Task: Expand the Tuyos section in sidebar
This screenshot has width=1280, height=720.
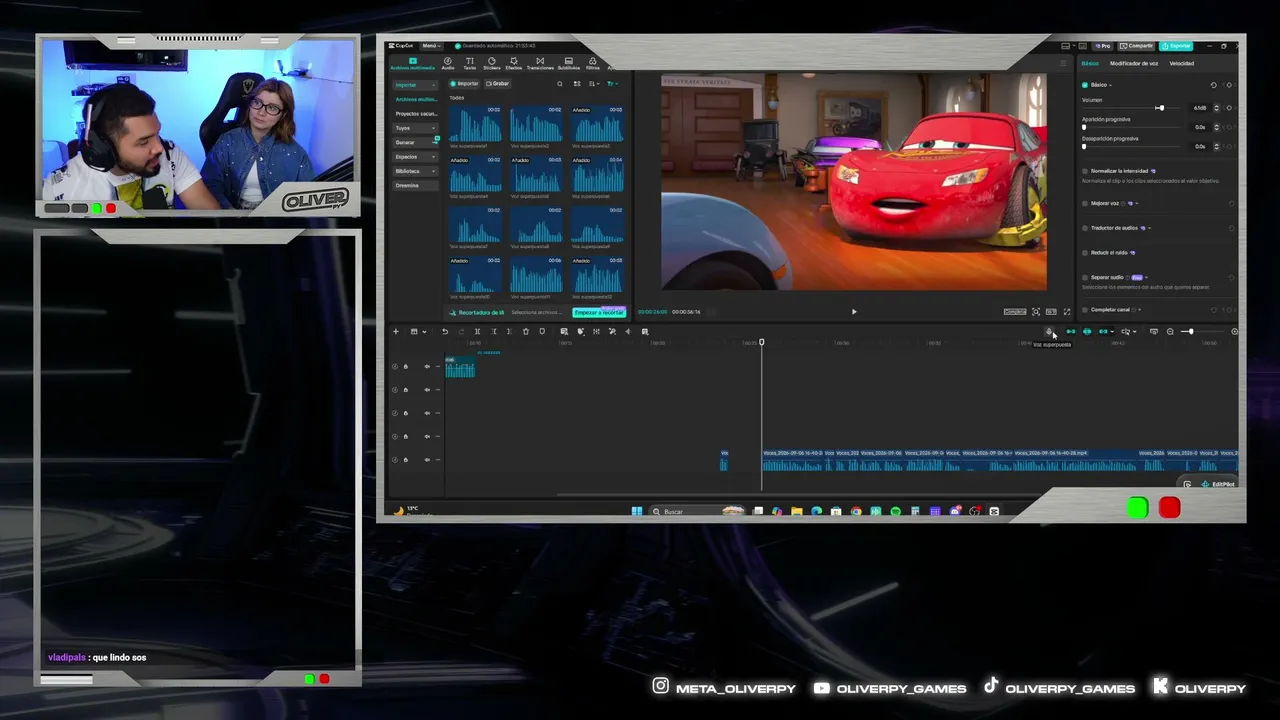Action: click(414, 128)
